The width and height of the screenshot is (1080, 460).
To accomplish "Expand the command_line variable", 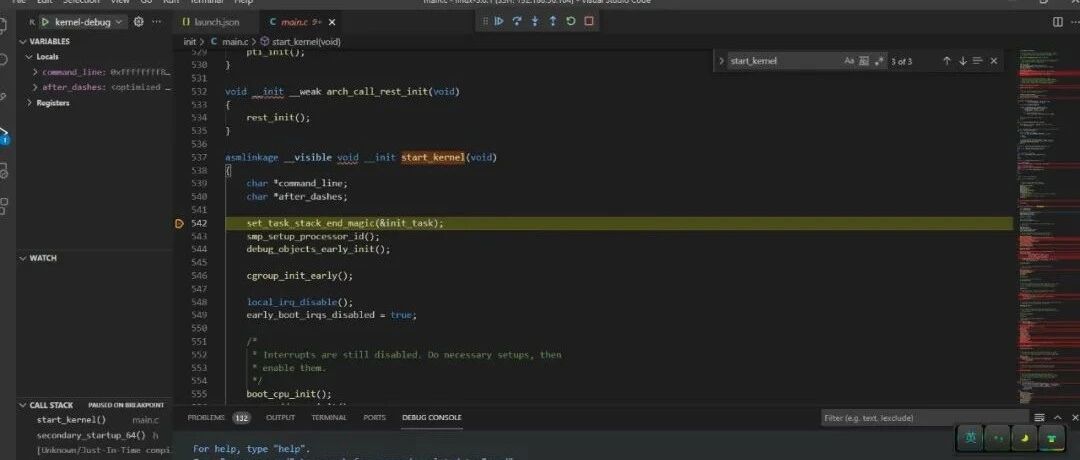I will [x=36, y=72].
